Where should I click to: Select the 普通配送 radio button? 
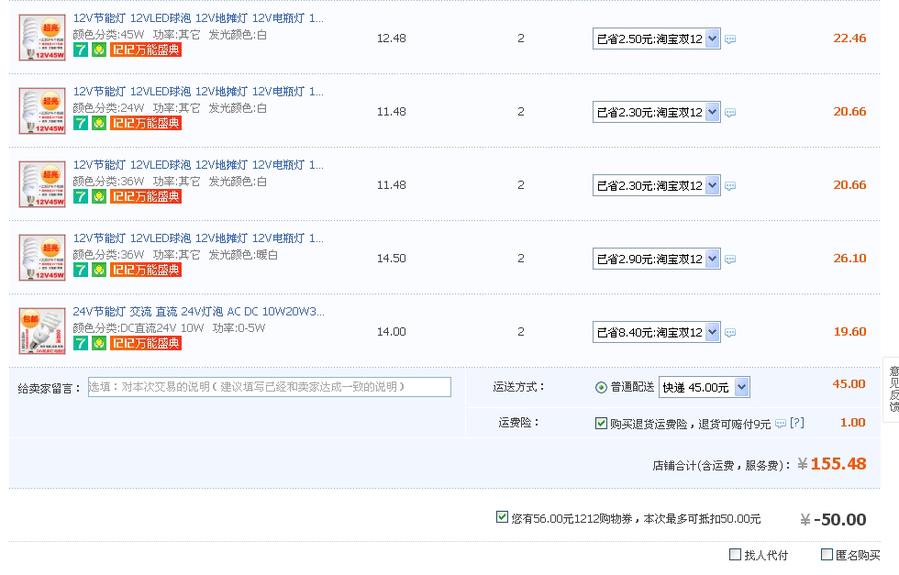click(601, 387)
